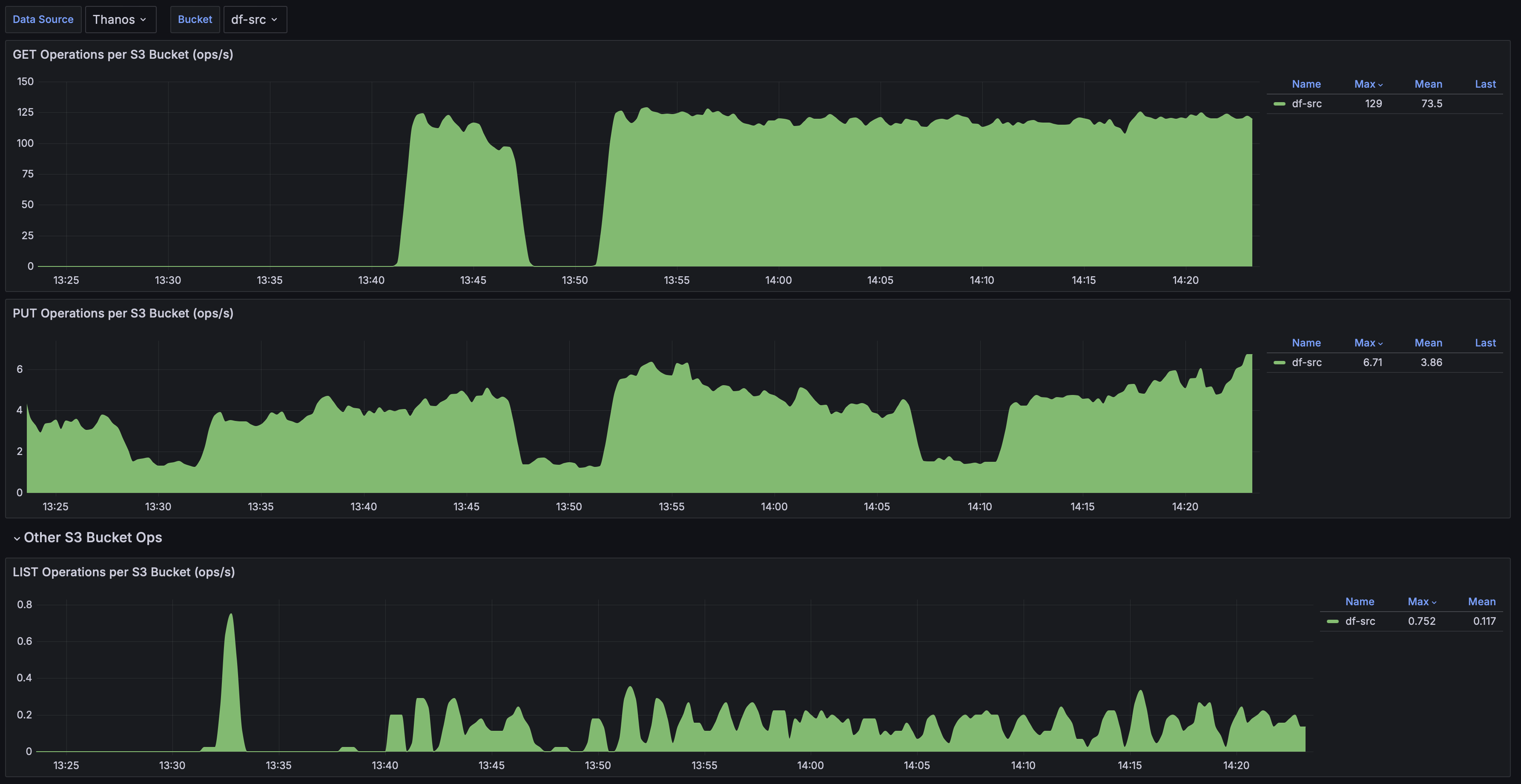Open the Thanos data source dropdown
Image resolution: width=1521 pixels, height=784 pixels.
coord(120,20)
